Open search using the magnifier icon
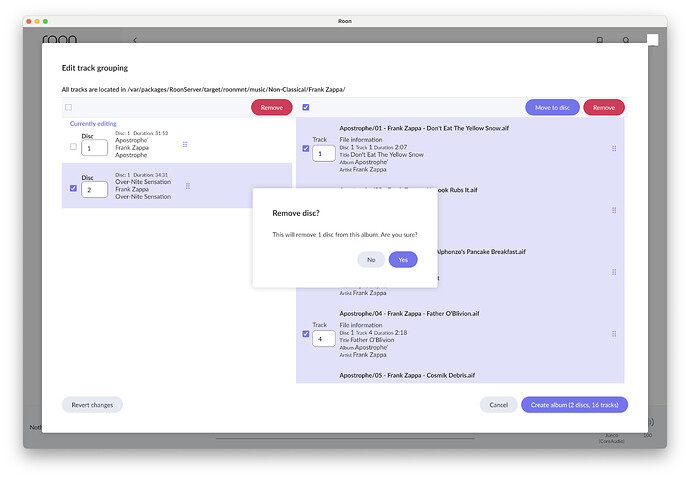This screenshot has width=690, height=479. pos(626,41)
